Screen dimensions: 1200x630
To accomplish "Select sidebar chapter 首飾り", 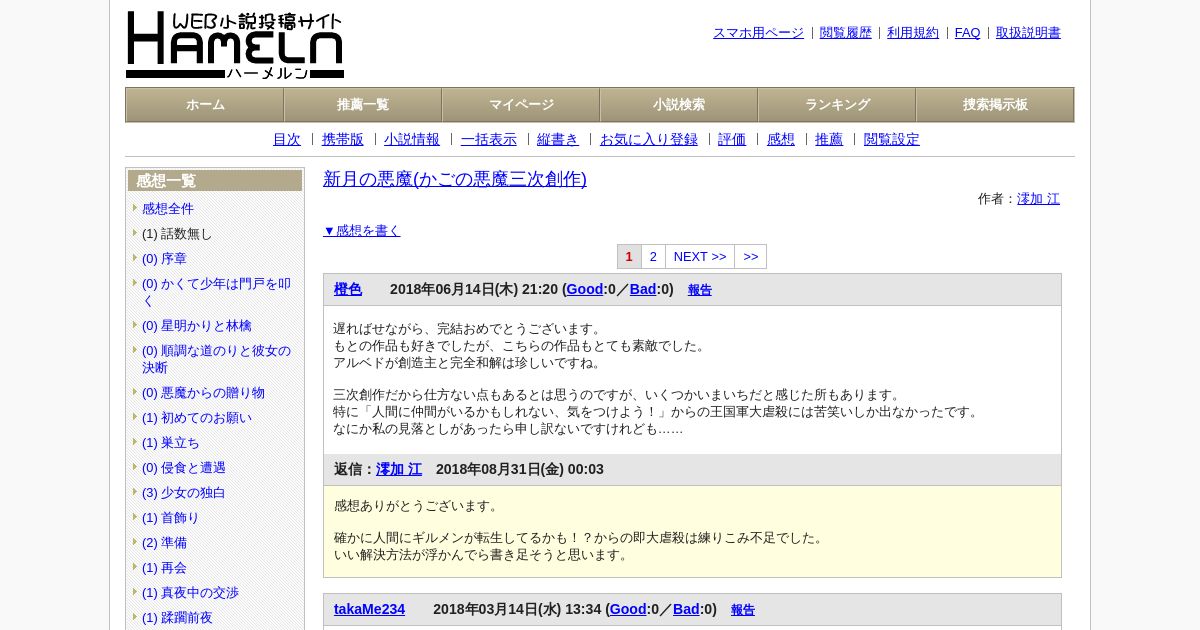I will [171, 518].
